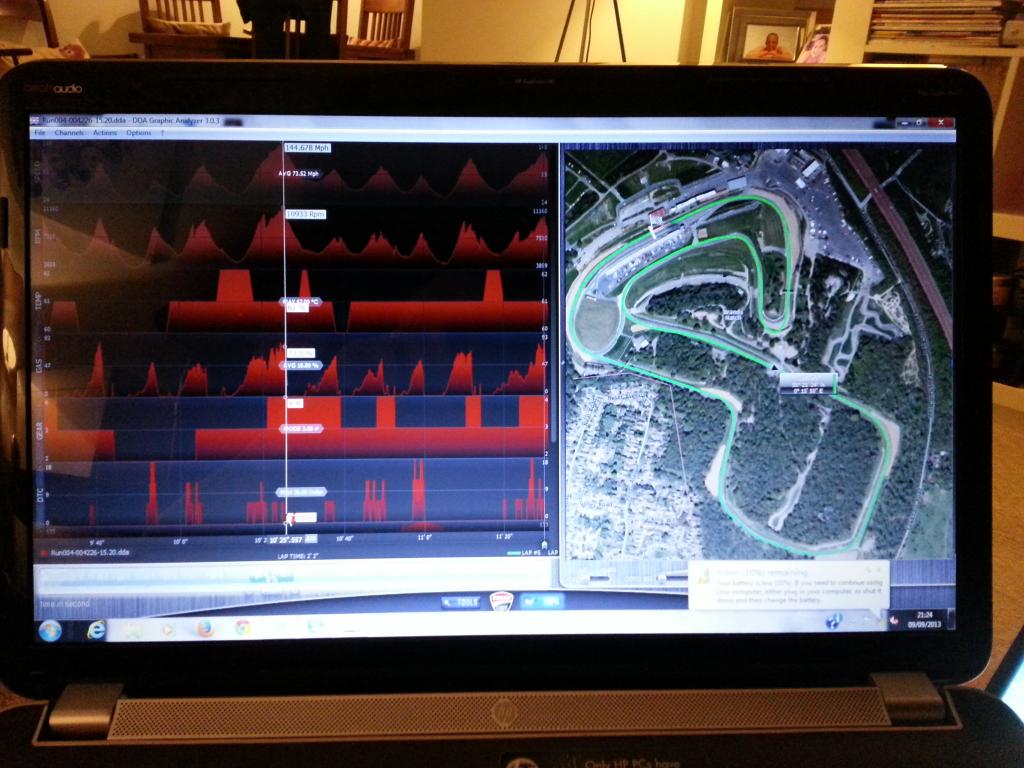Open Chrome from the taskbar
The height and width of the screenshot is (768, 1024).
(x=243, y=628)
